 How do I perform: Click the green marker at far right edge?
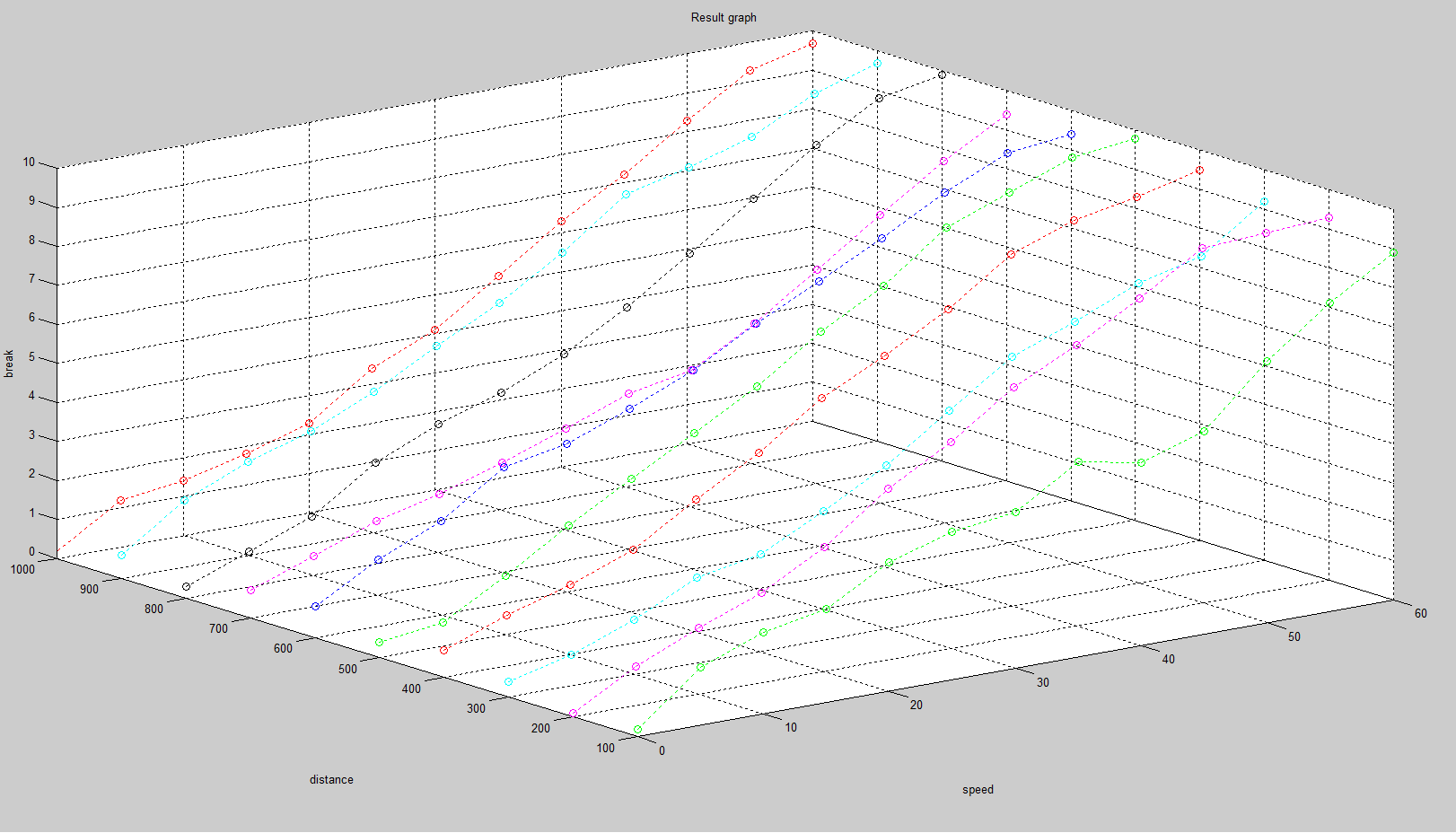1393,253
